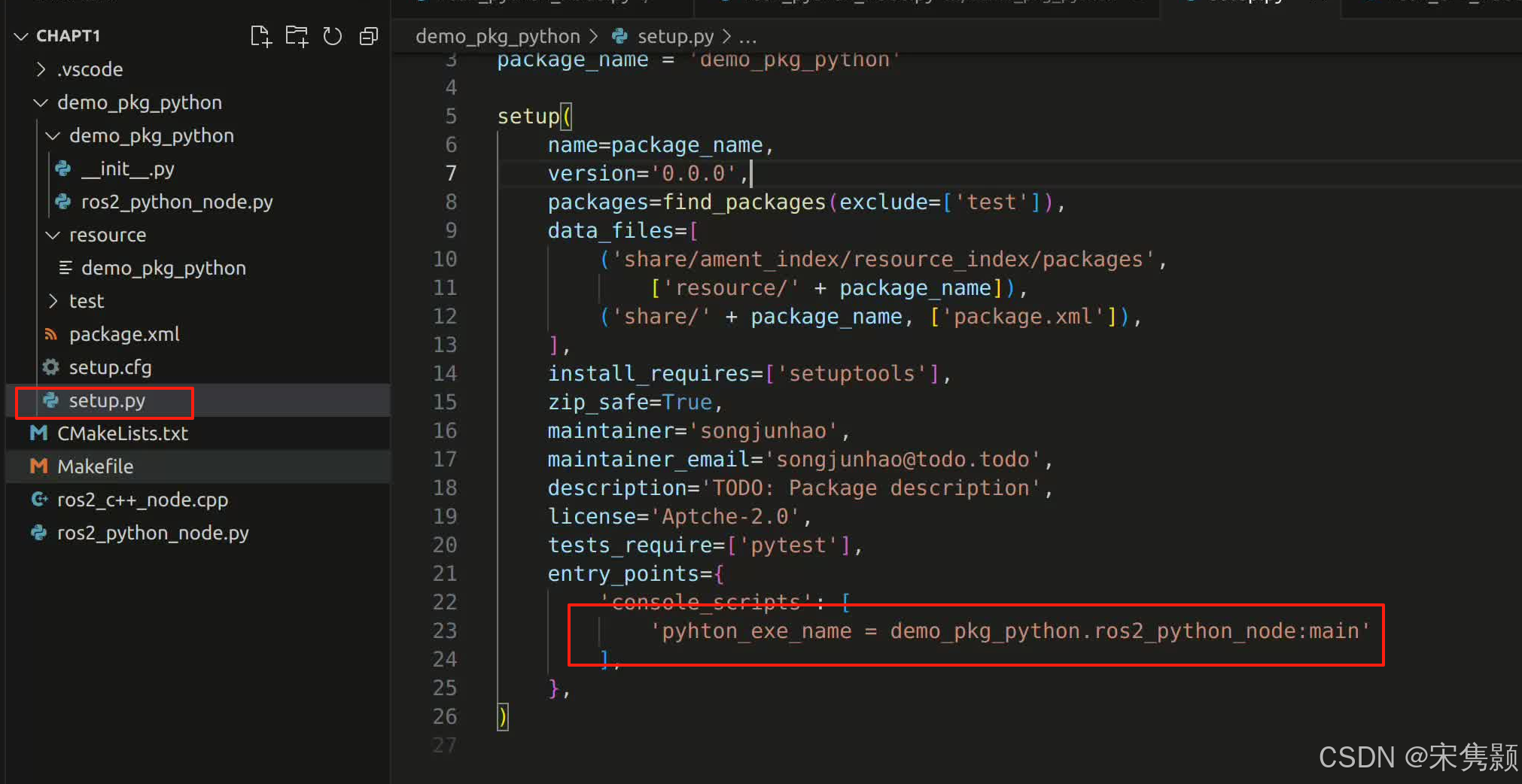The image size is (1522, 784).
Task: Click demo_pkg_python in the breadcrumb
Action: (498, 36)
